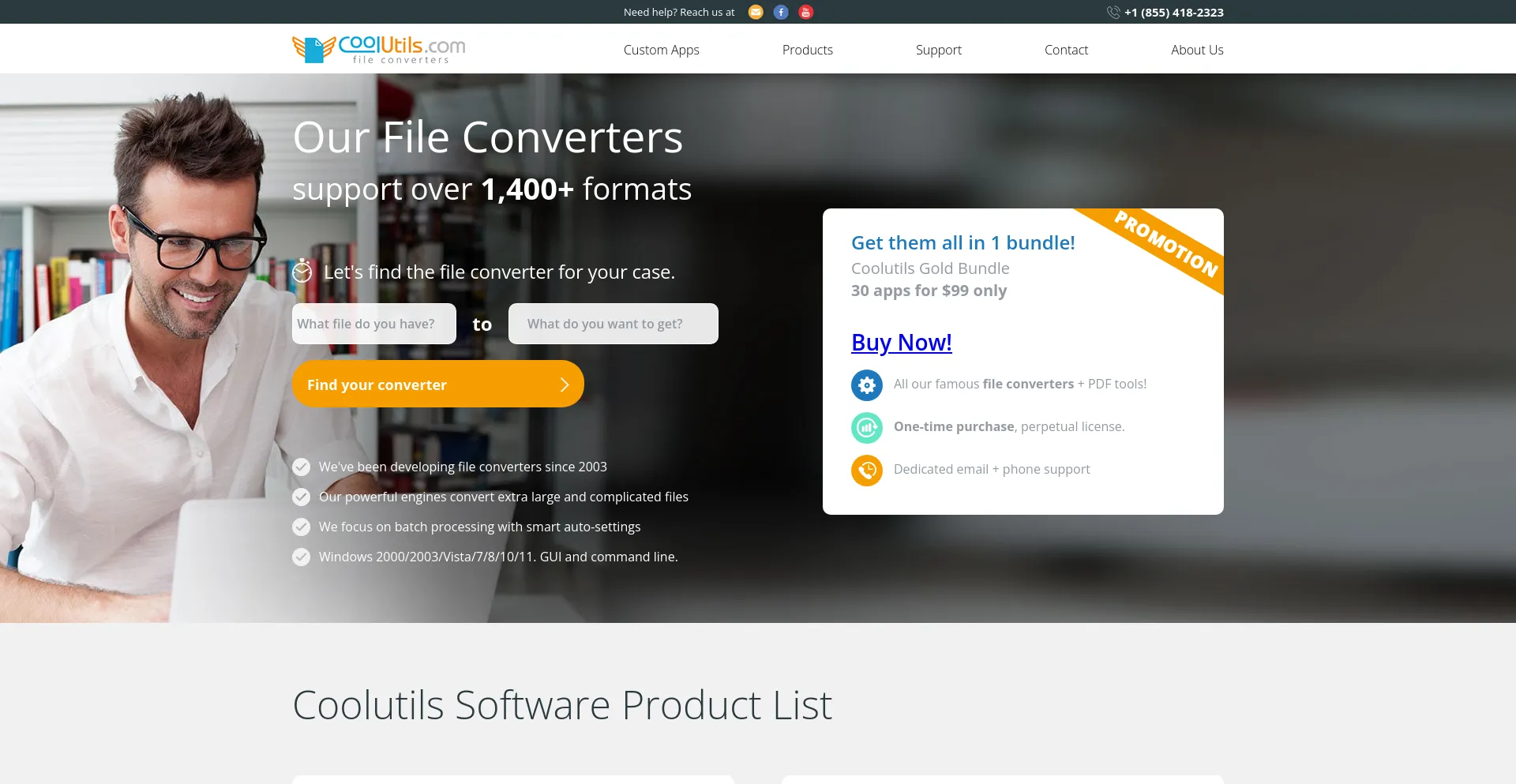Image resolution: width=1516 pixels, height=784 pixels.
Task: Click 'Coolutils Gold Bundle' text
Action: tap(930, 268)
